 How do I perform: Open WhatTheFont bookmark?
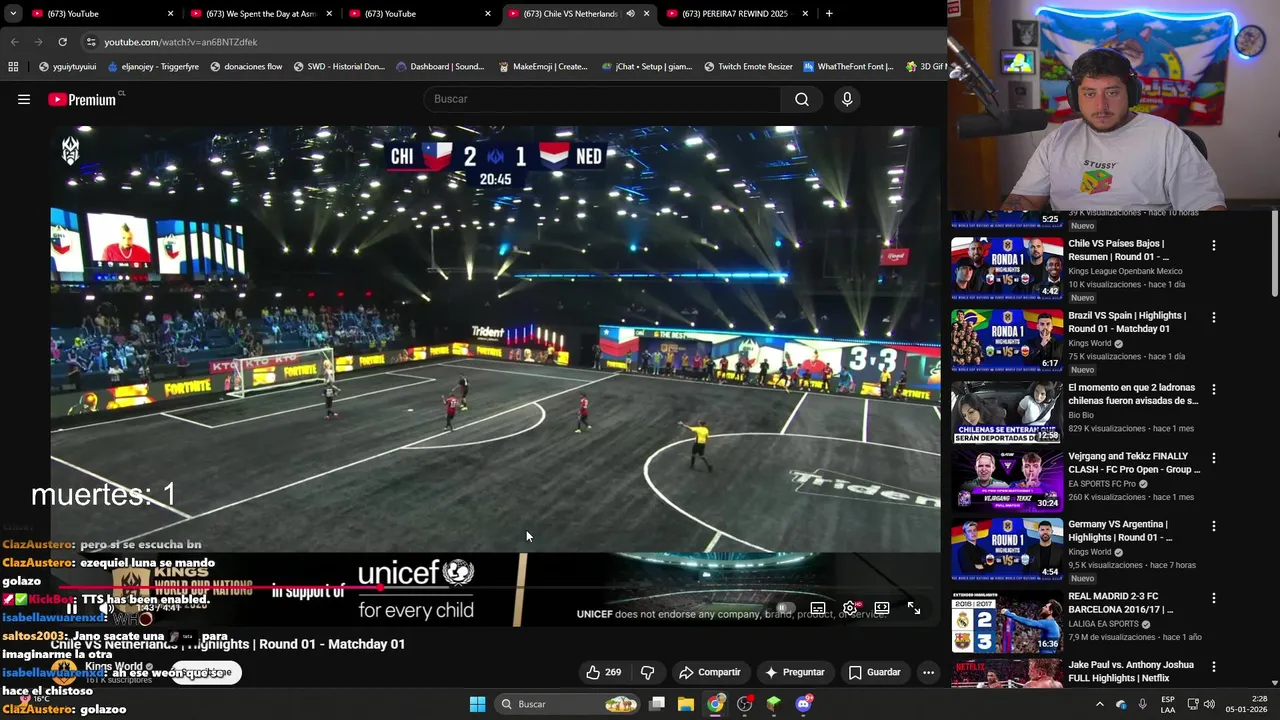pos(847,67)
